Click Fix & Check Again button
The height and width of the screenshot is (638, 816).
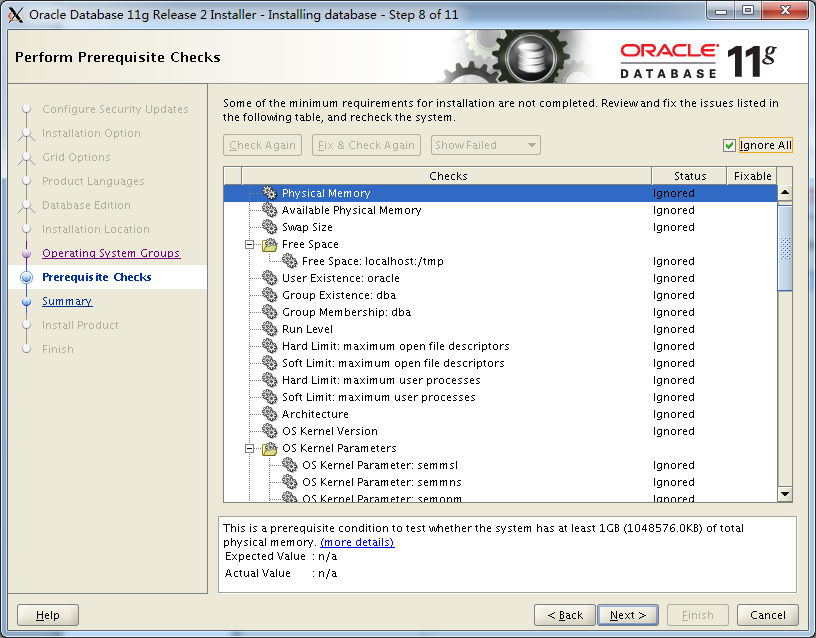pyautogui.click(x=366, y=145)
